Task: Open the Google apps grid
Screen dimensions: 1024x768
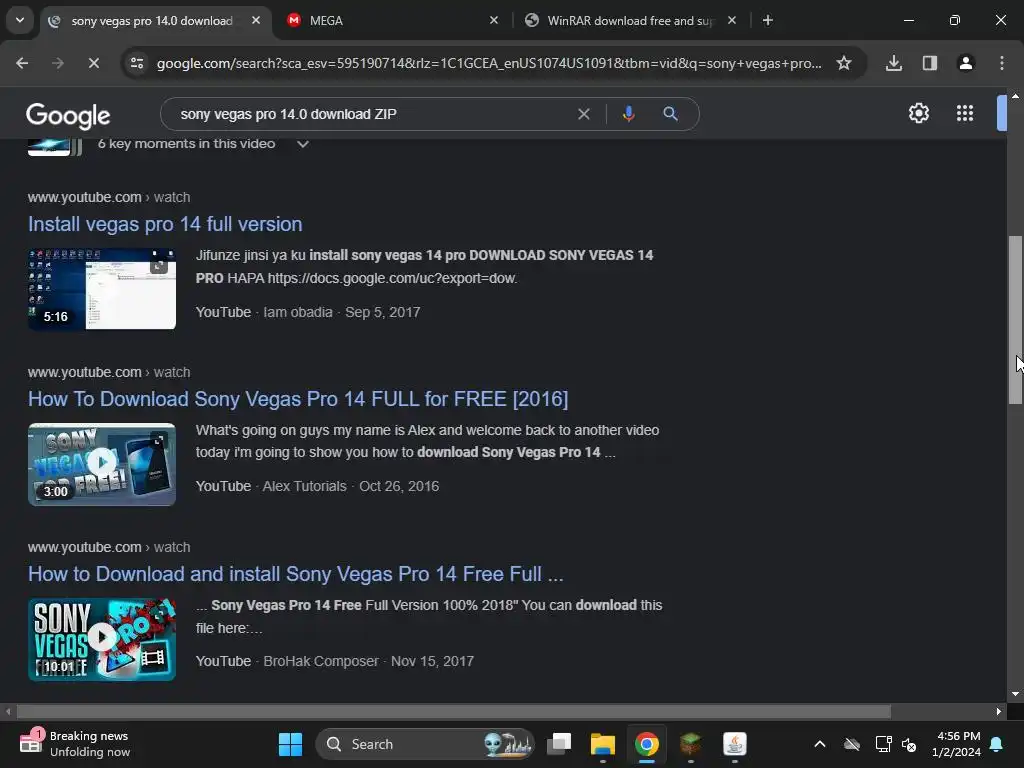Action: tap(965, 113)
